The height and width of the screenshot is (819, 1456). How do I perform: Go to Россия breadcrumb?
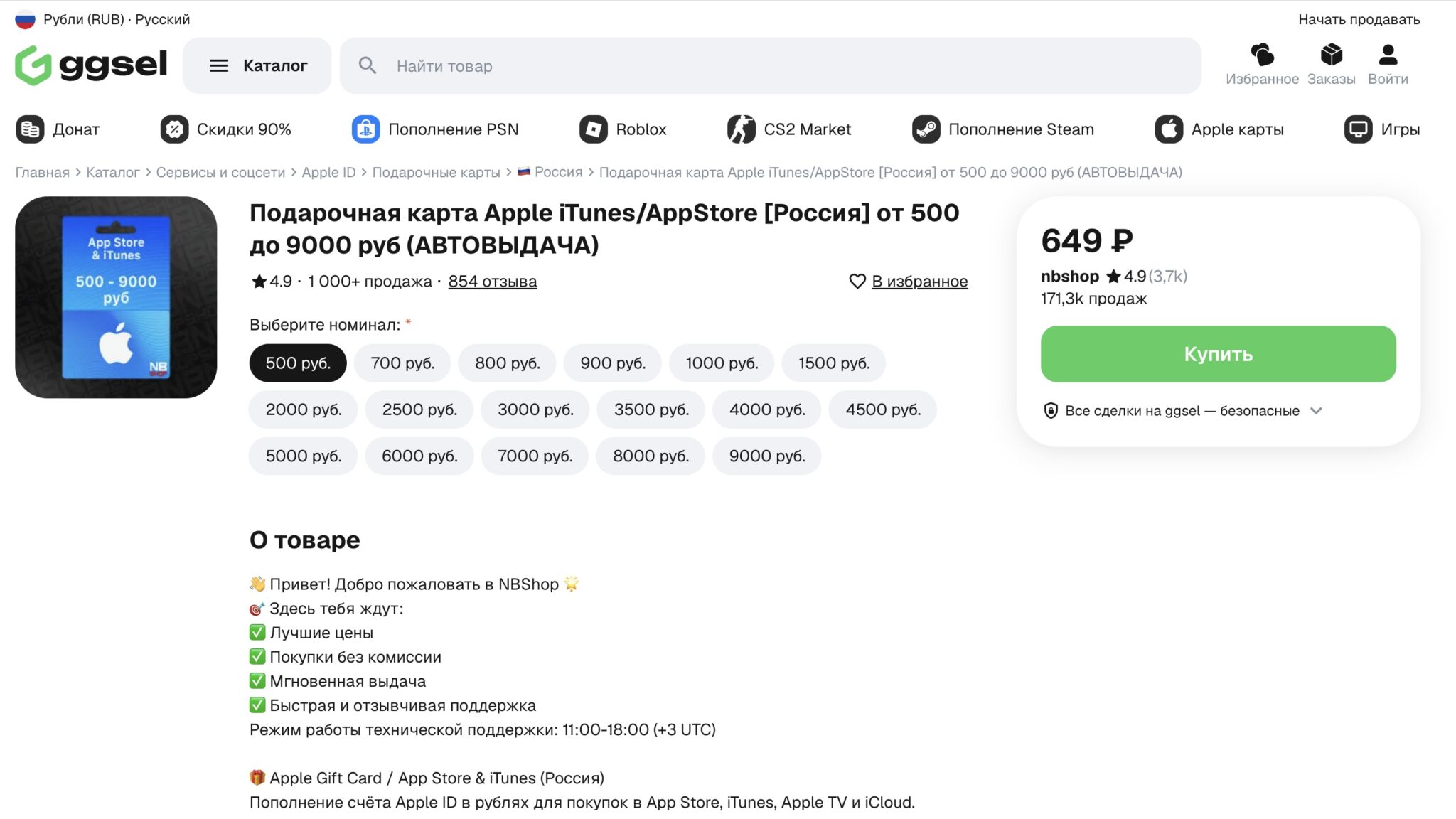click(x=550, y=172)
